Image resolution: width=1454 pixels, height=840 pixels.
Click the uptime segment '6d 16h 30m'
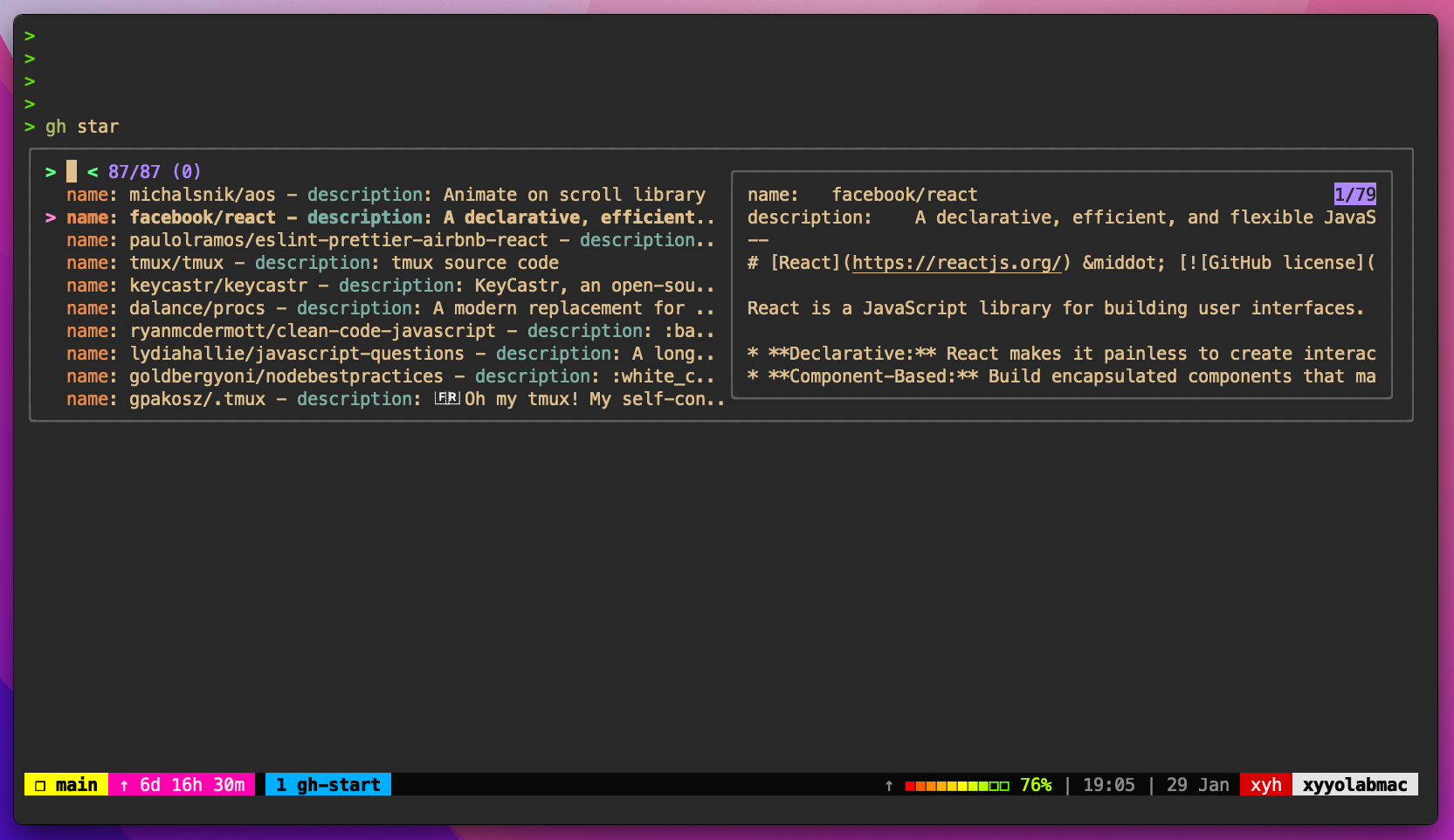coord(192,785)
